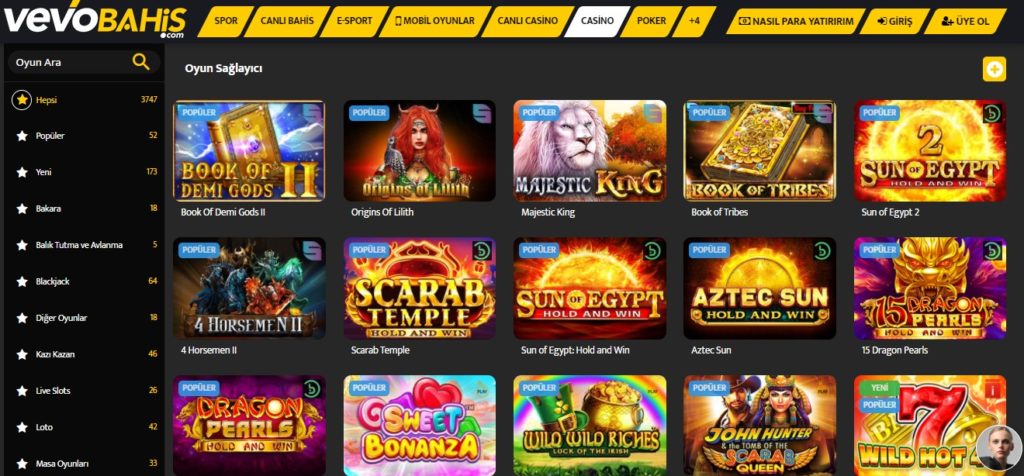Click the search magnifier icon

point(140,62)
